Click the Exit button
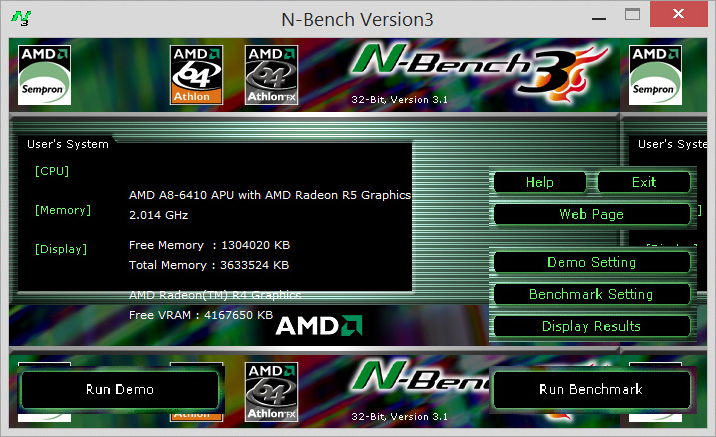The image size is (716, 437). [x=644, y=182]
